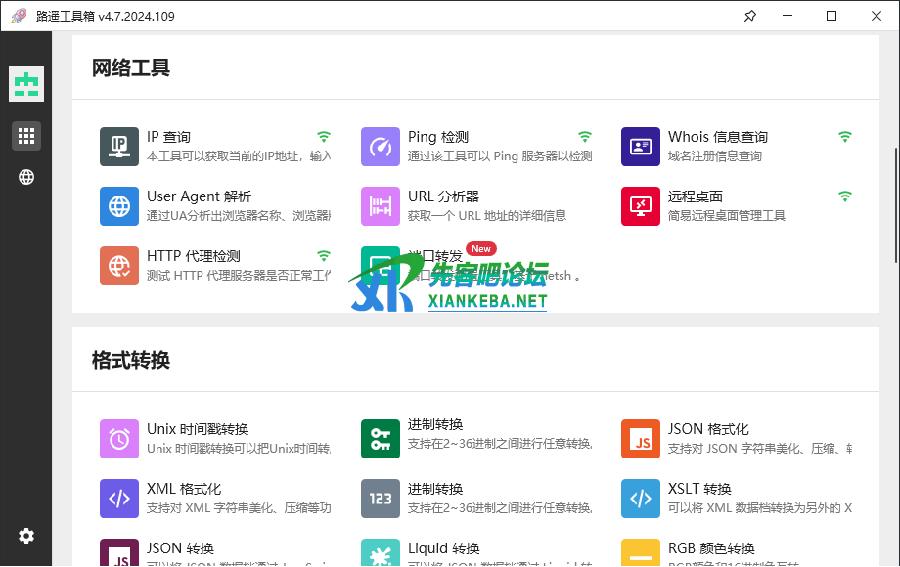Click the 端口转发 tool title
The width and height of the screenshot is (900, 567).
point(435,256)
